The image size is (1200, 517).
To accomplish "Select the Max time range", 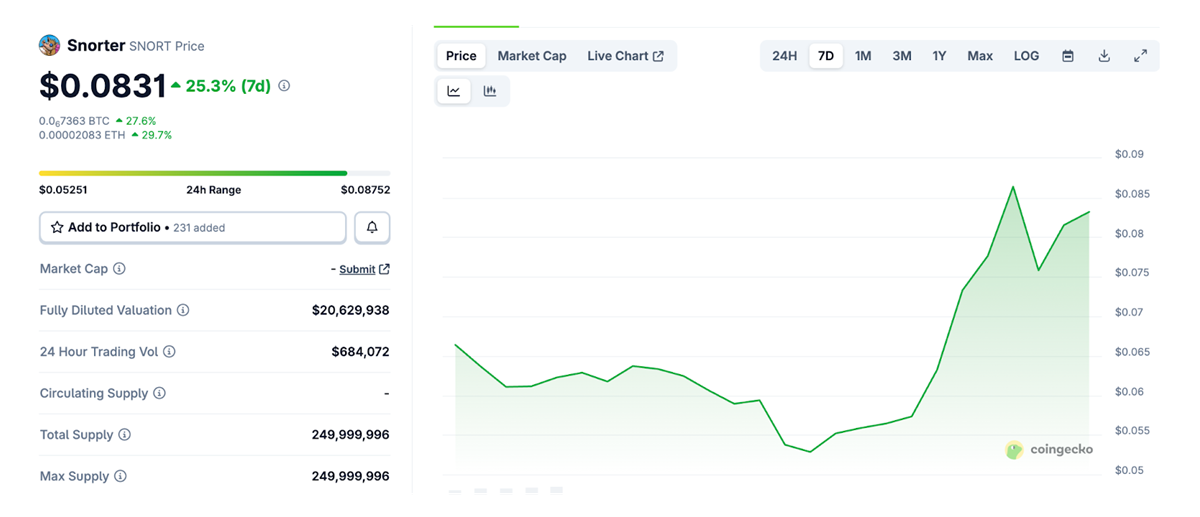I will pyautogui.click(x=980, y=56).
